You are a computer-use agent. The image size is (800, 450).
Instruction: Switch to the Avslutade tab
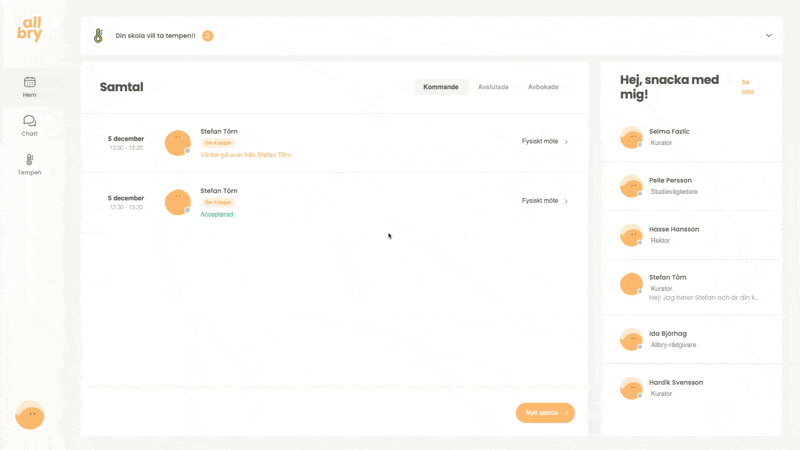tap(493, 87)
